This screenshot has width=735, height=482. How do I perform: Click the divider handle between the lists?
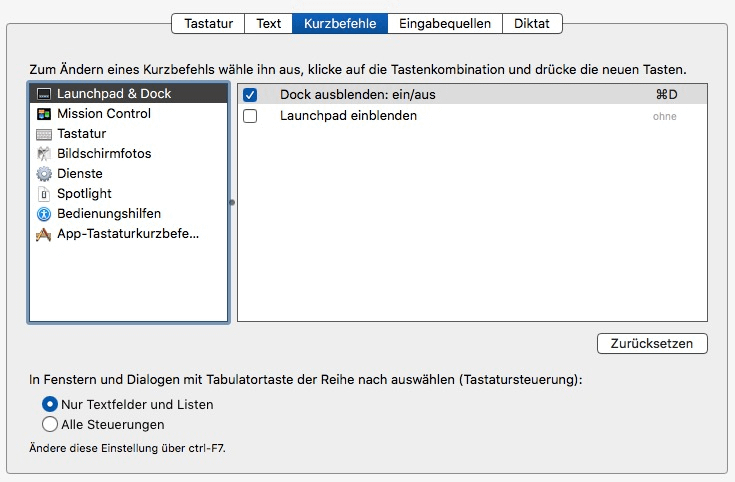tap(233, 202)
